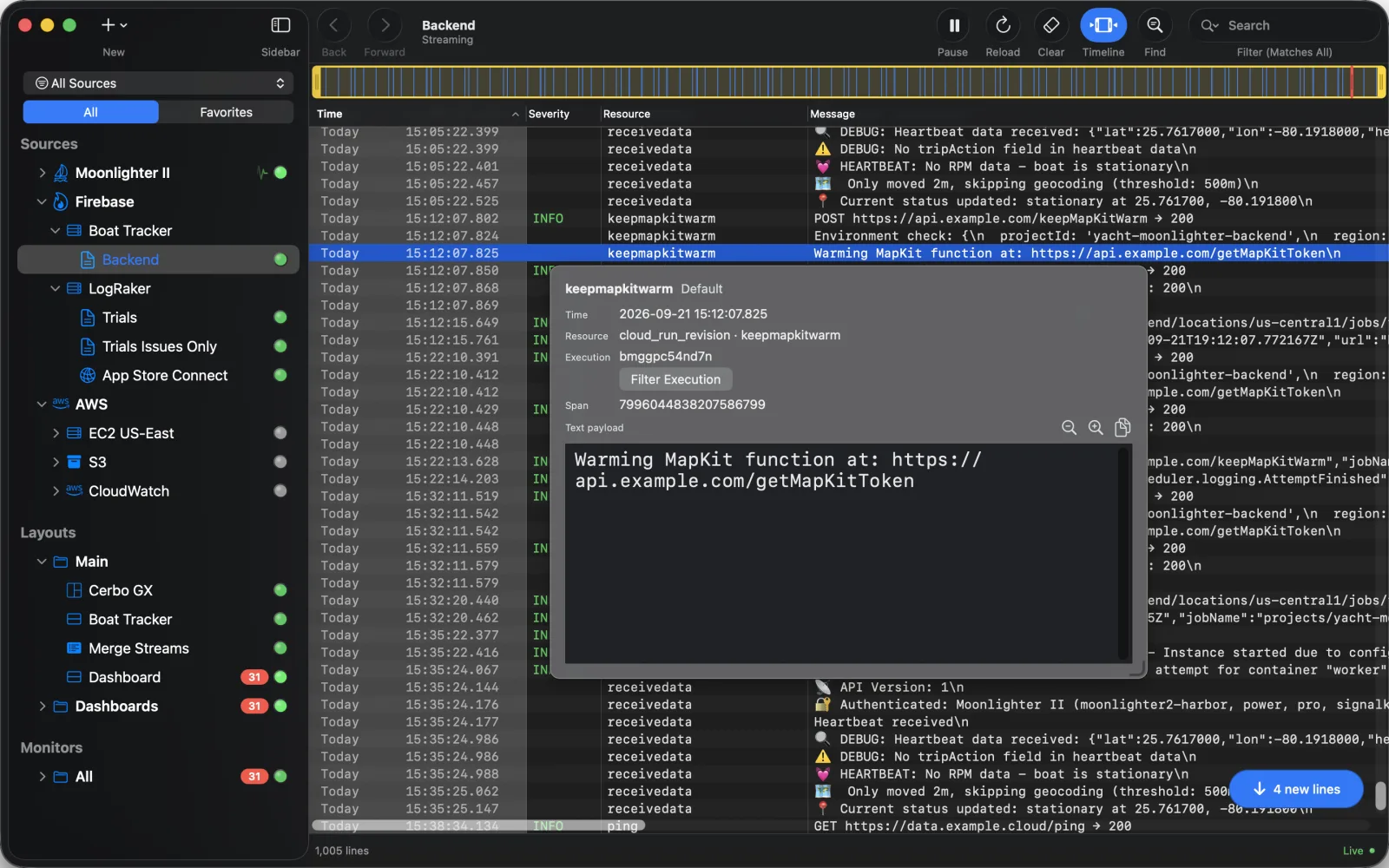Jump to the 4 new lines
Image resolution: width=1389 pixels, height=868 pixels.
(1296, 789)
